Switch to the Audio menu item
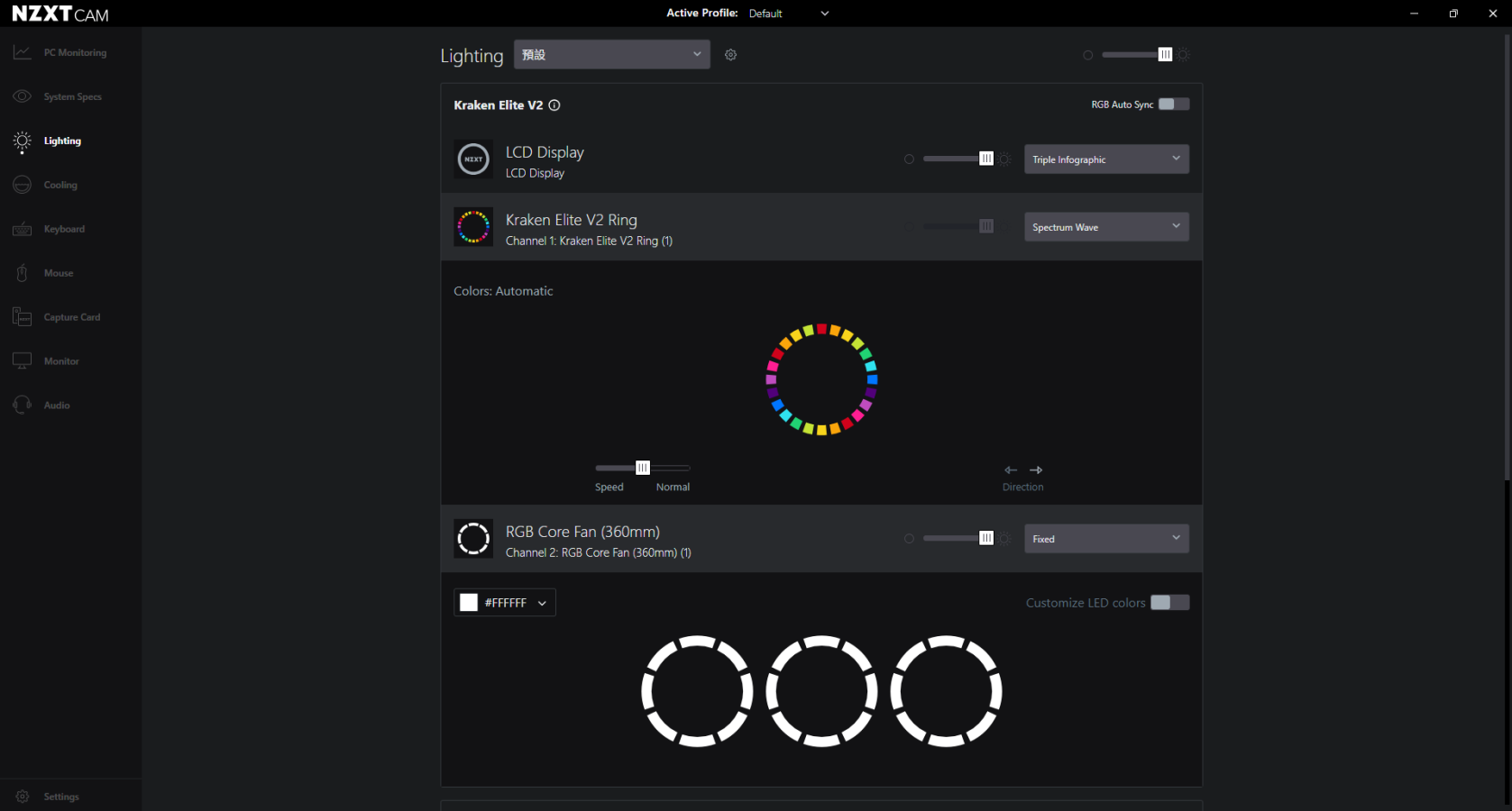Image resolution: width=1512 pixels, height=811 pixels. point(57,406)
